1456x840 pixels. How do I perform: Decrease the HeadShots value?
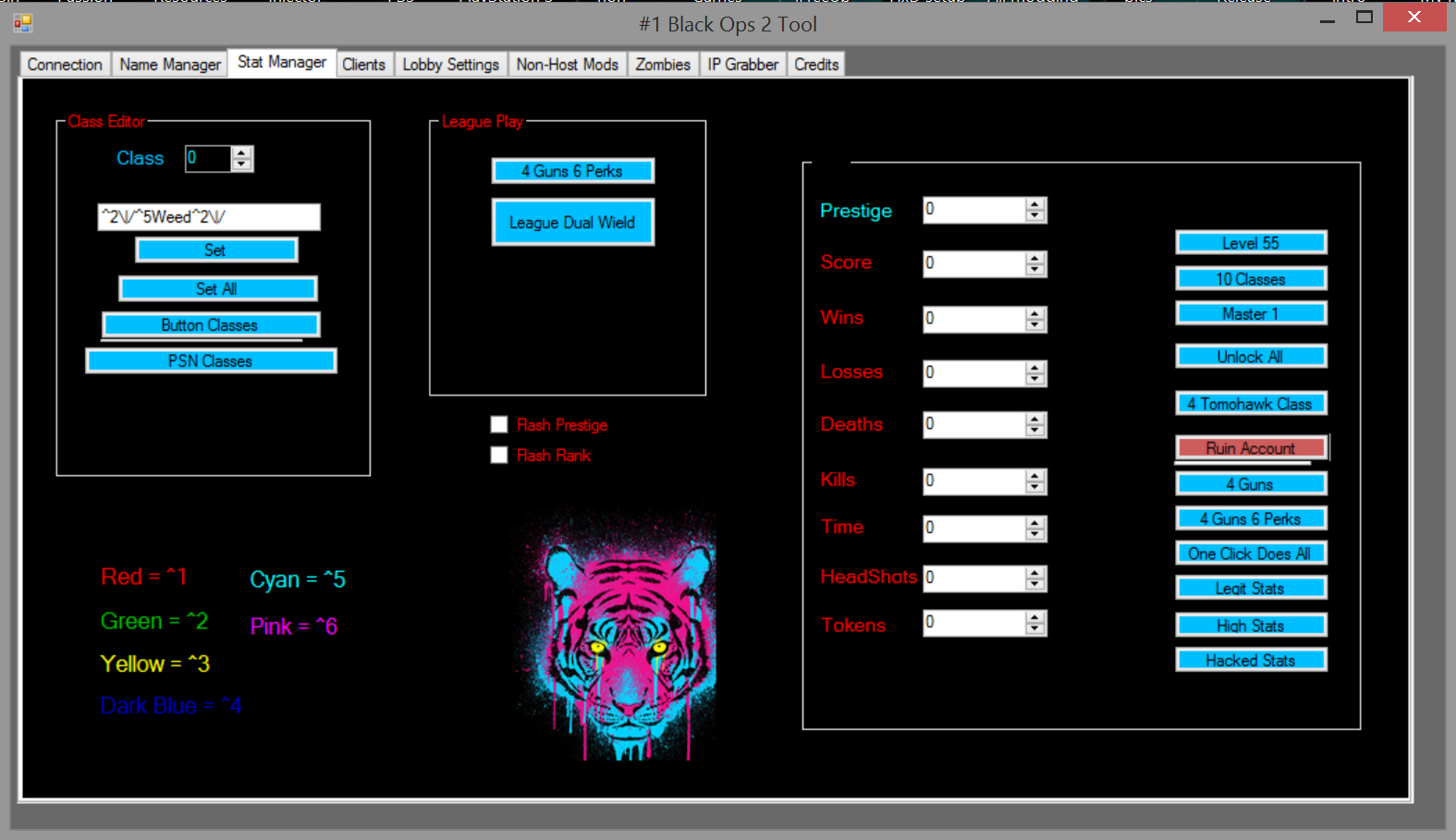click(1035, 584)
